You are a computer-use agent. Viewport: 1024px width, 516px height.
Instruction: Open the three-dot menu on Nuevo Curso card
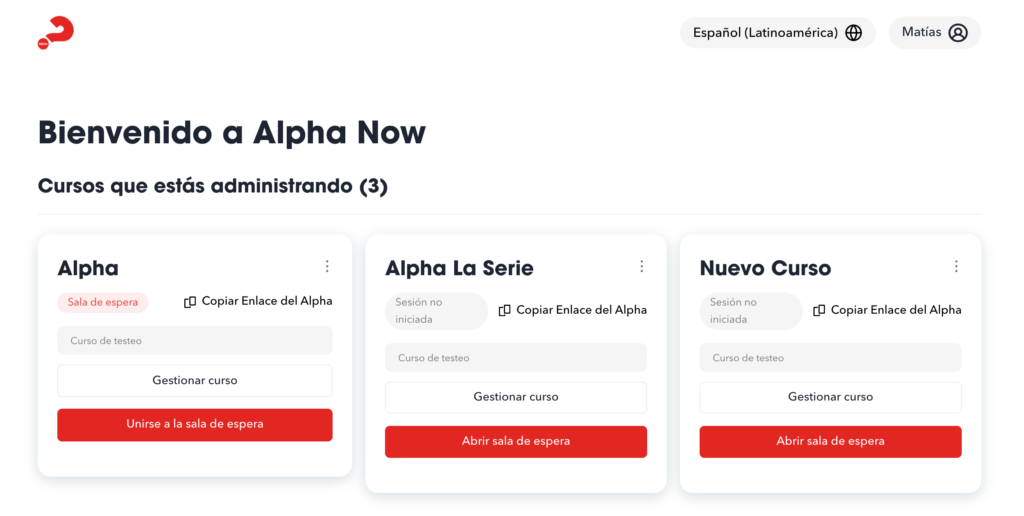[x=956, y=266]
